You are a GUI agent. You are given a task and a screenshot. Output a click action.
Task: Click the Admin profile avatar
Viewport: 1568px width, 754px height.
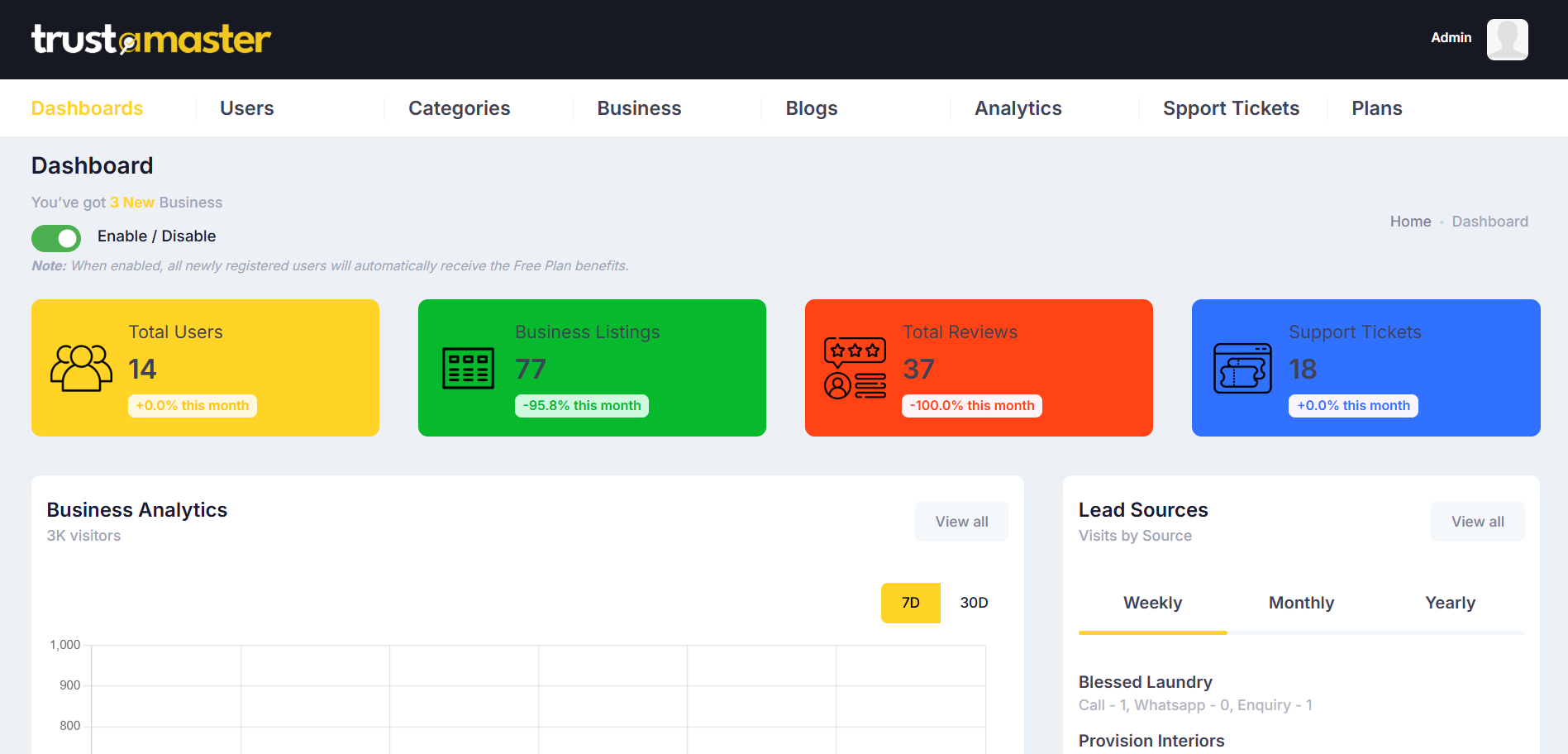[x=1507, y=40]
